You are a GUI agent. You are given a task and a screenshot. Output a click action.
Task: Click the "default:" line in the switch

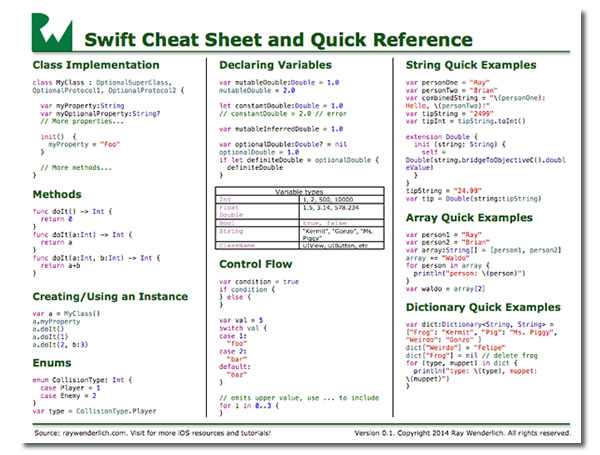click(235, 367)
